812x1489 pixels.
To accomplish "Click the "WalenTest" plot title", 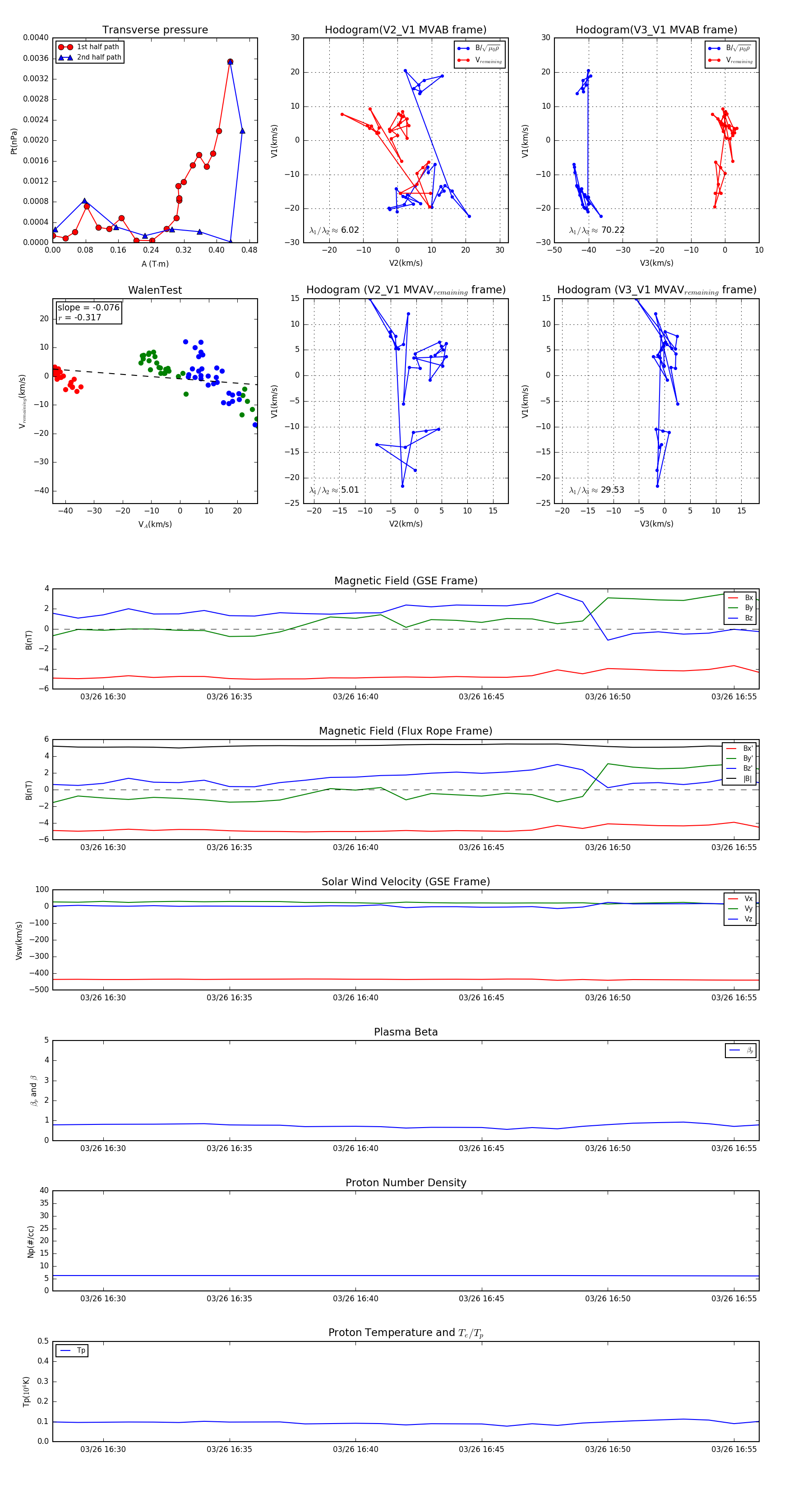I will [x=155, y=290].
